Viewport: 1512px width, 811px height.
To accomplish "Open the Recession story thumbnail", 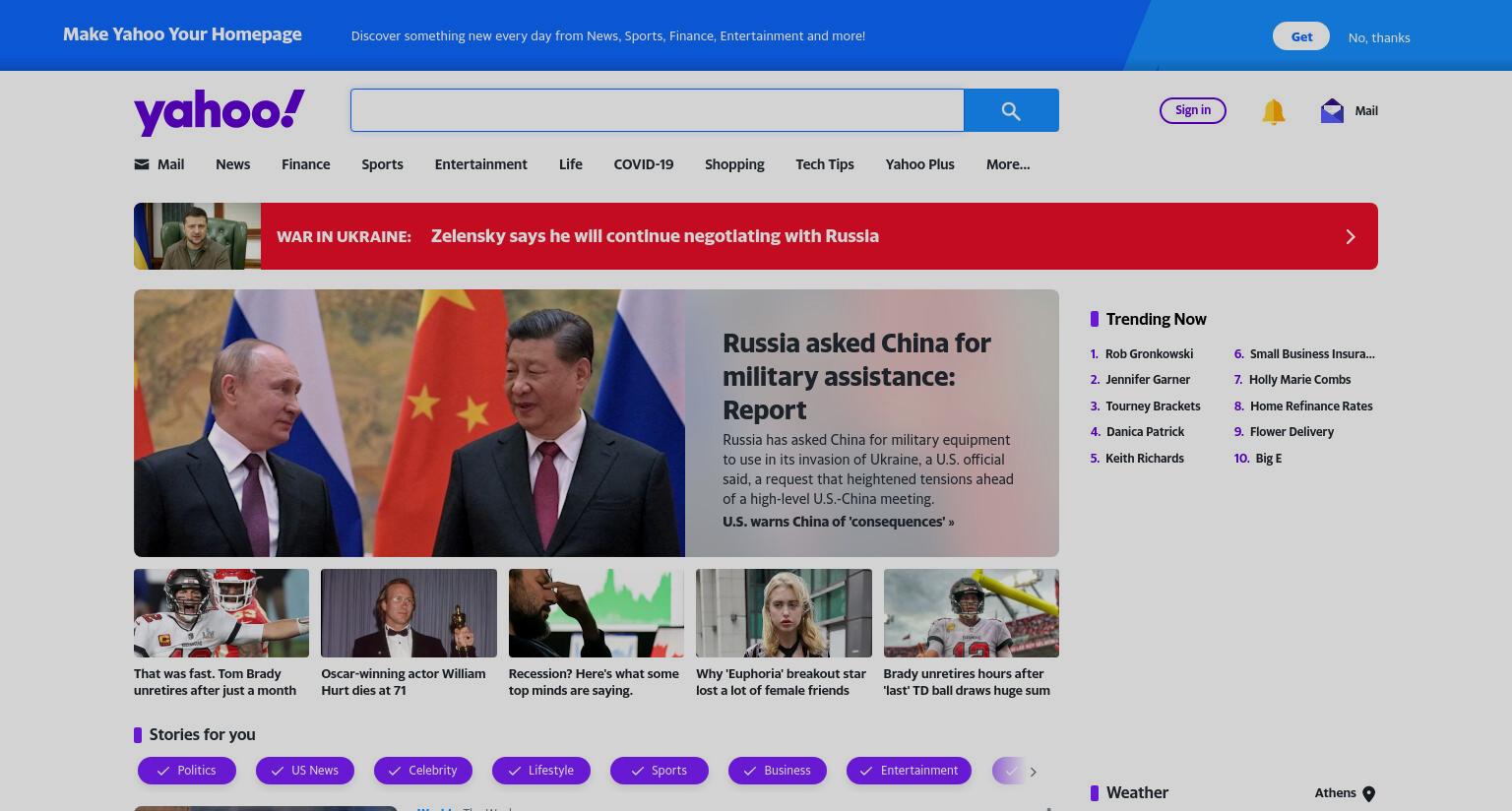I will point(597,613).
